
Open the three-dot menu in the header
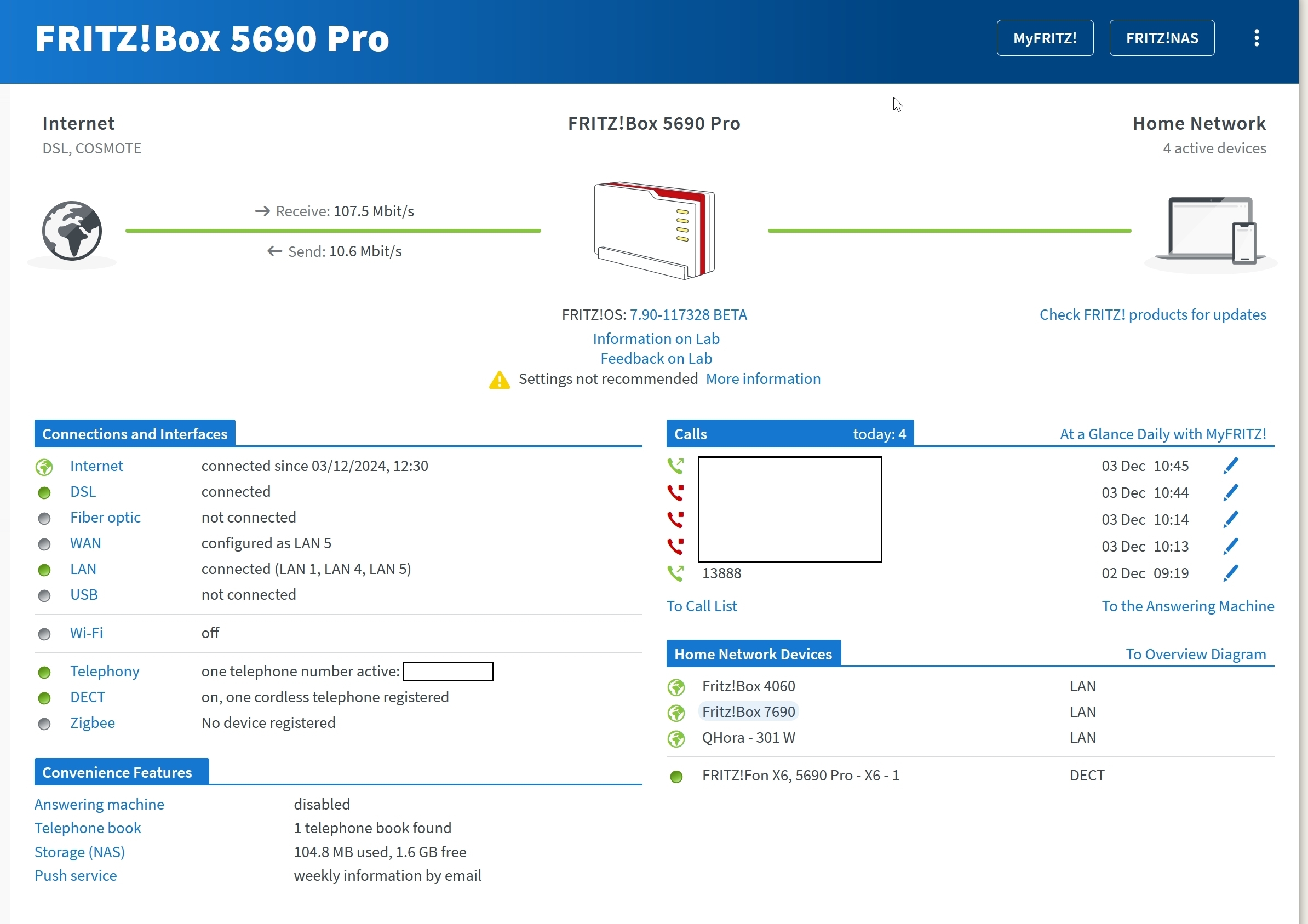tap(1256, 38)
